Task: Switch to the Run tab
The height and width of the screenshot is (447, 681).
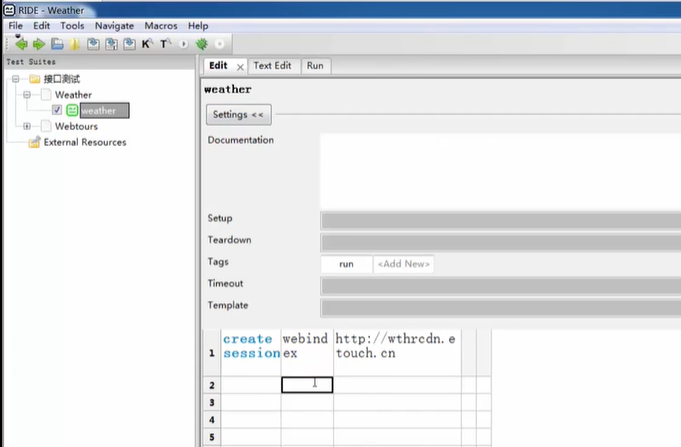Action: tap(315, 66)
